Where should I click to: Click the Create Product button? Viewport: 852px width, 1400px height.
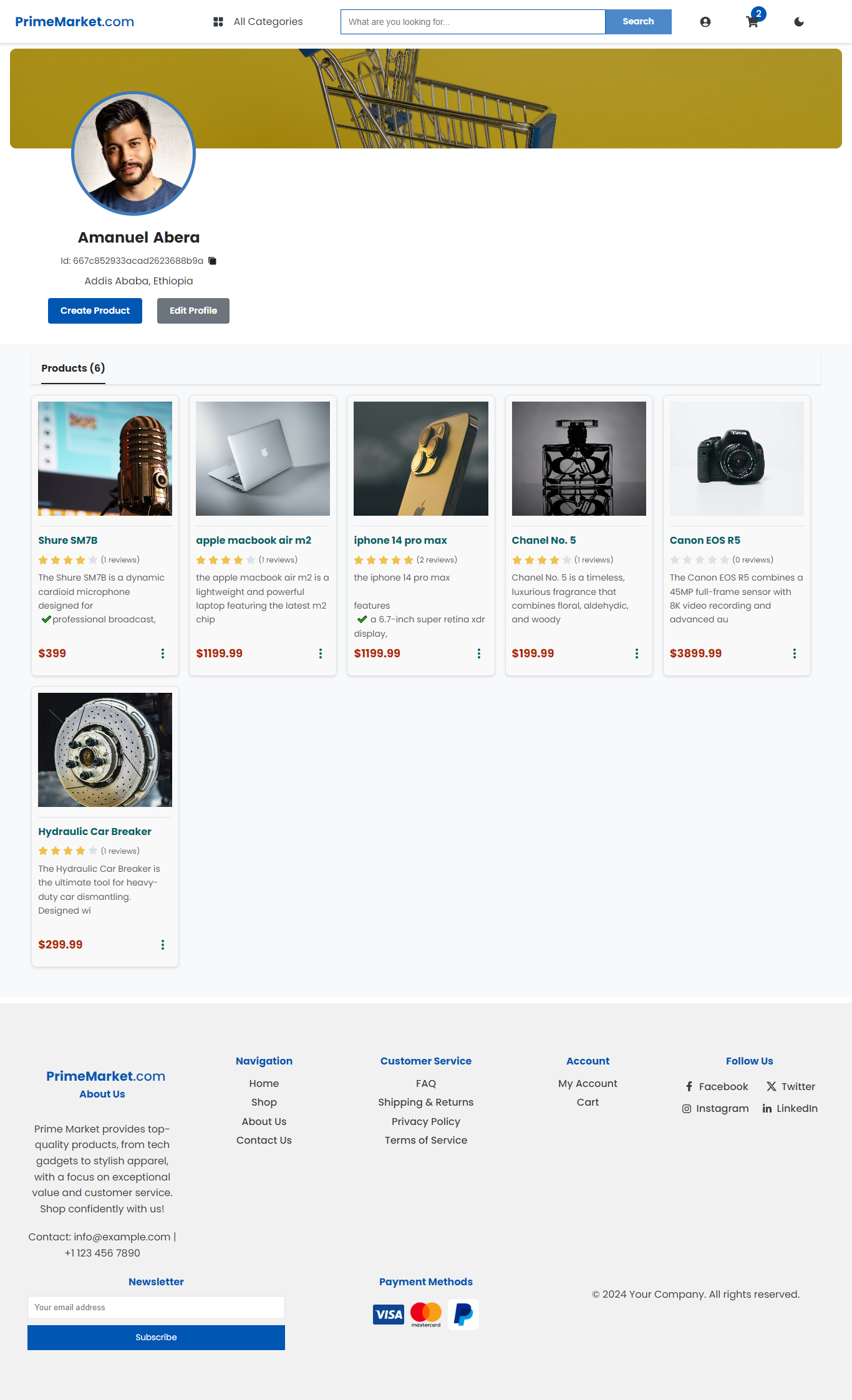pyautogui.click(x=95, y=311)
